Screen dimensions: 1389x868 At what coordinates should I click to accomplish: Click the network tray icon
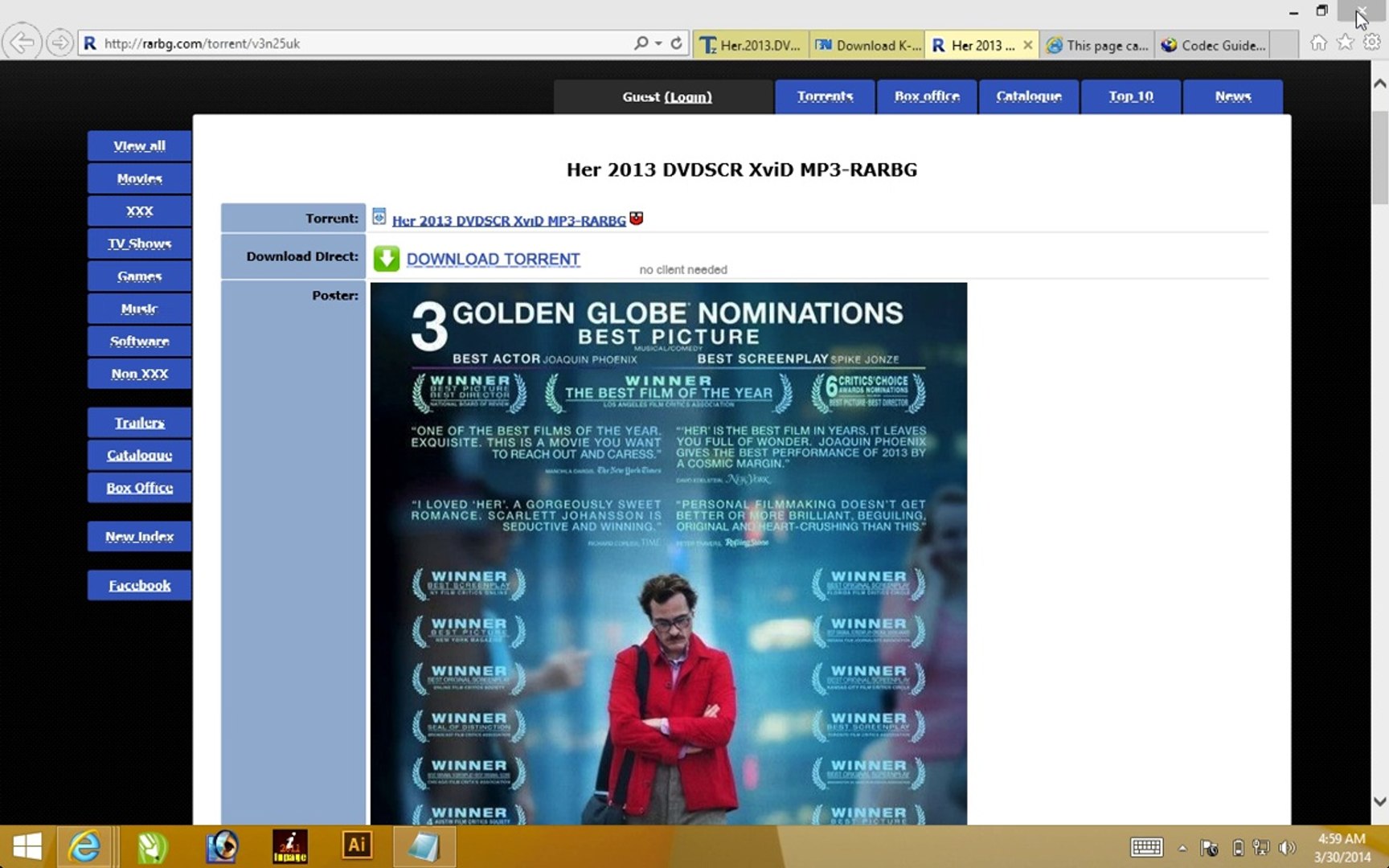[x=1261, y=848]
